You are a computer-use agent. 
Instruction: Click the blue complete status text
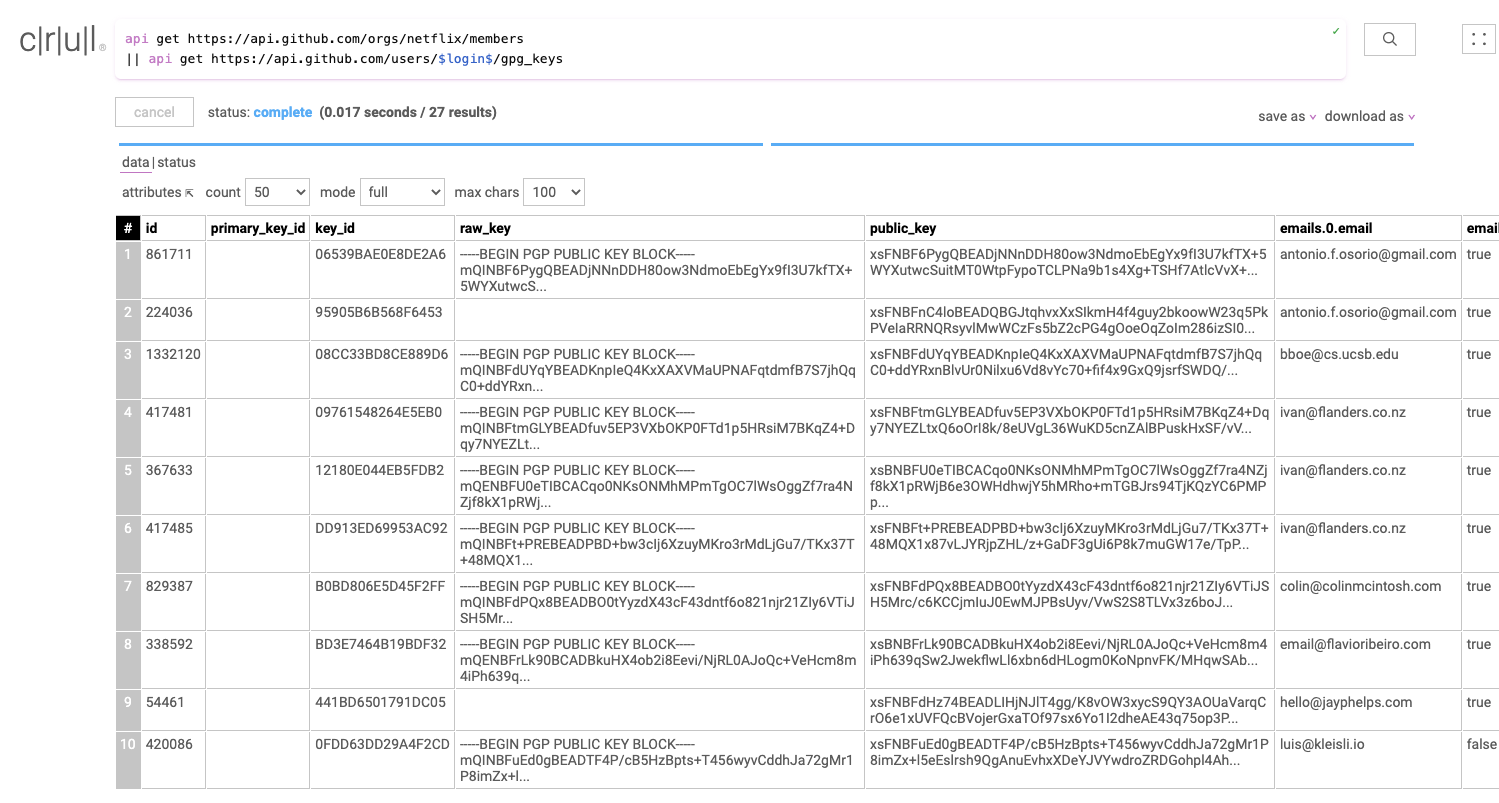click(x=282, y=112)
